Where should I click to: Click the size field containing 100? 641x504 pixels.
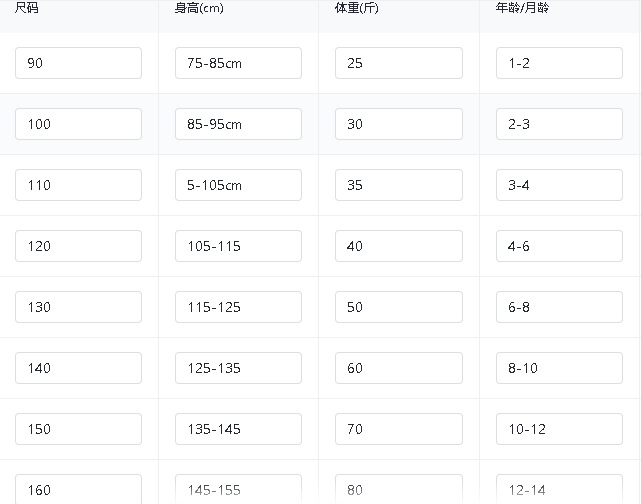(x=78, y=124)
